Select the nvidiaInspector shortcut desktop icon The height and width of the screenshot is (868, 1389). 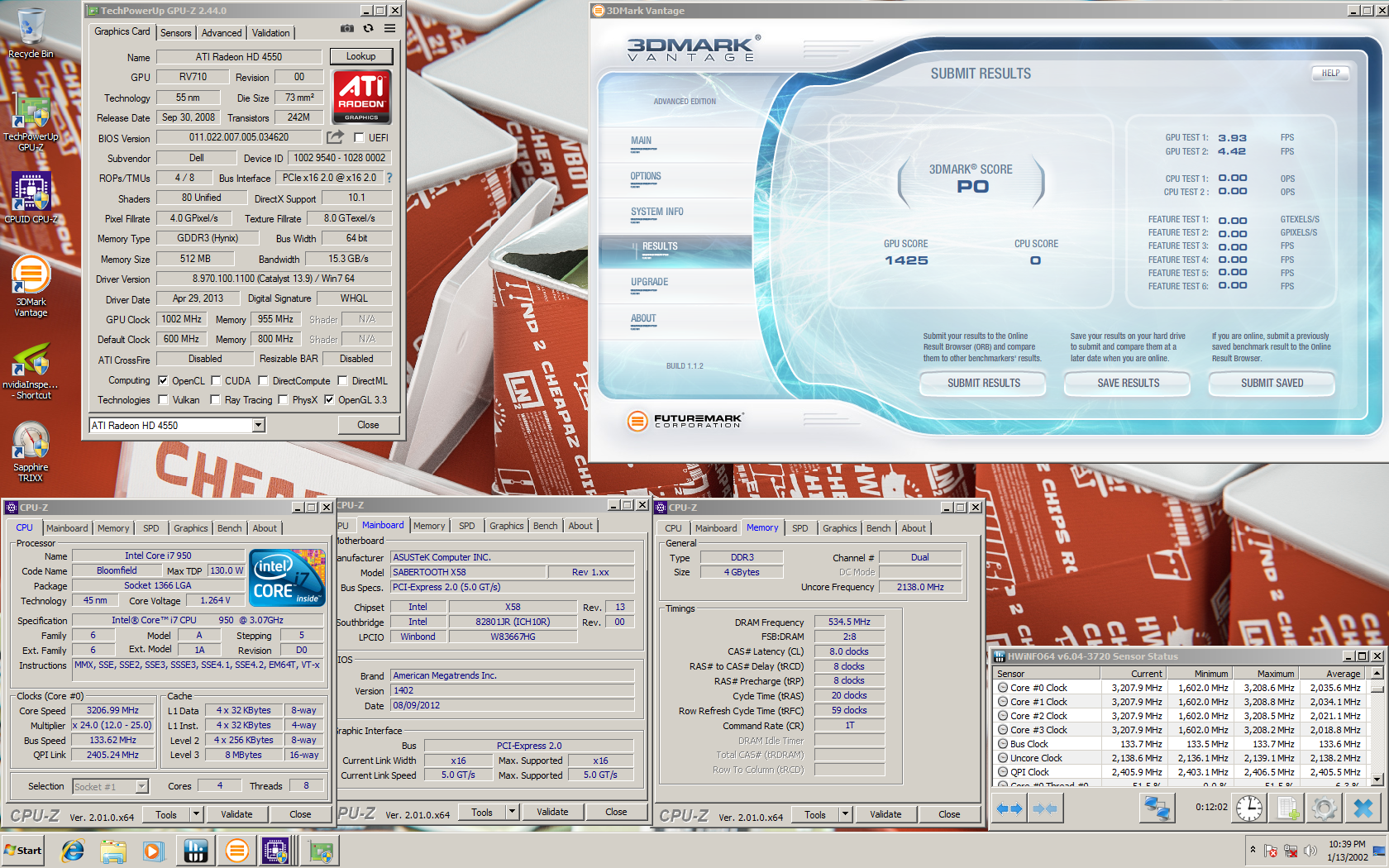[x=31, y=370]
